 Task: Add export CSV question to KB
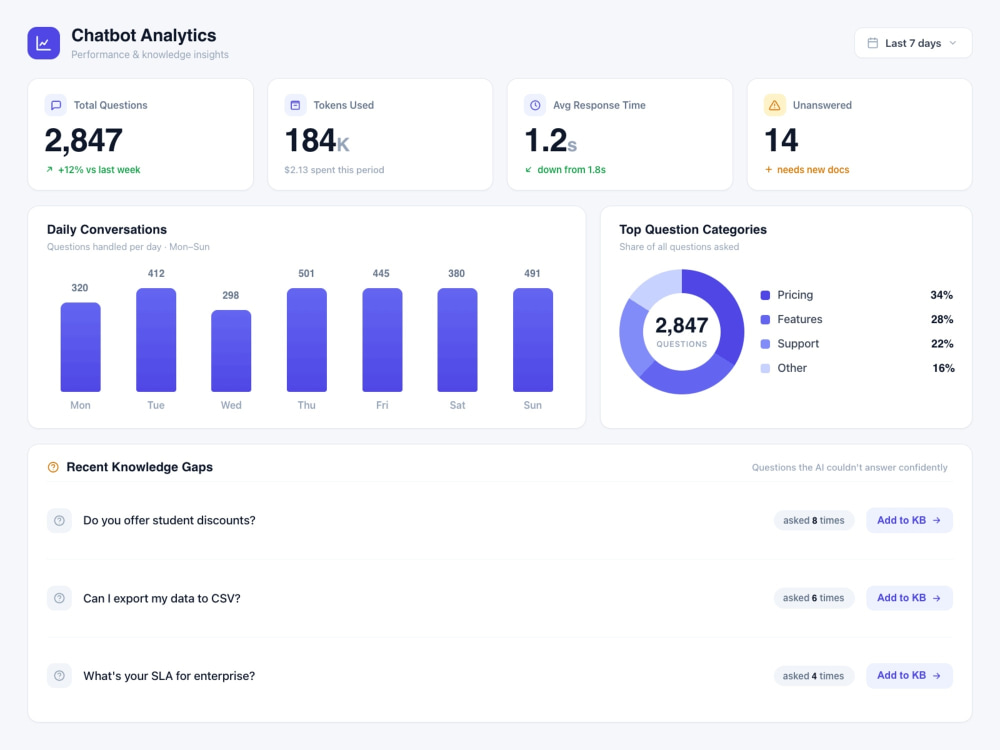click(x=909, y=598)
